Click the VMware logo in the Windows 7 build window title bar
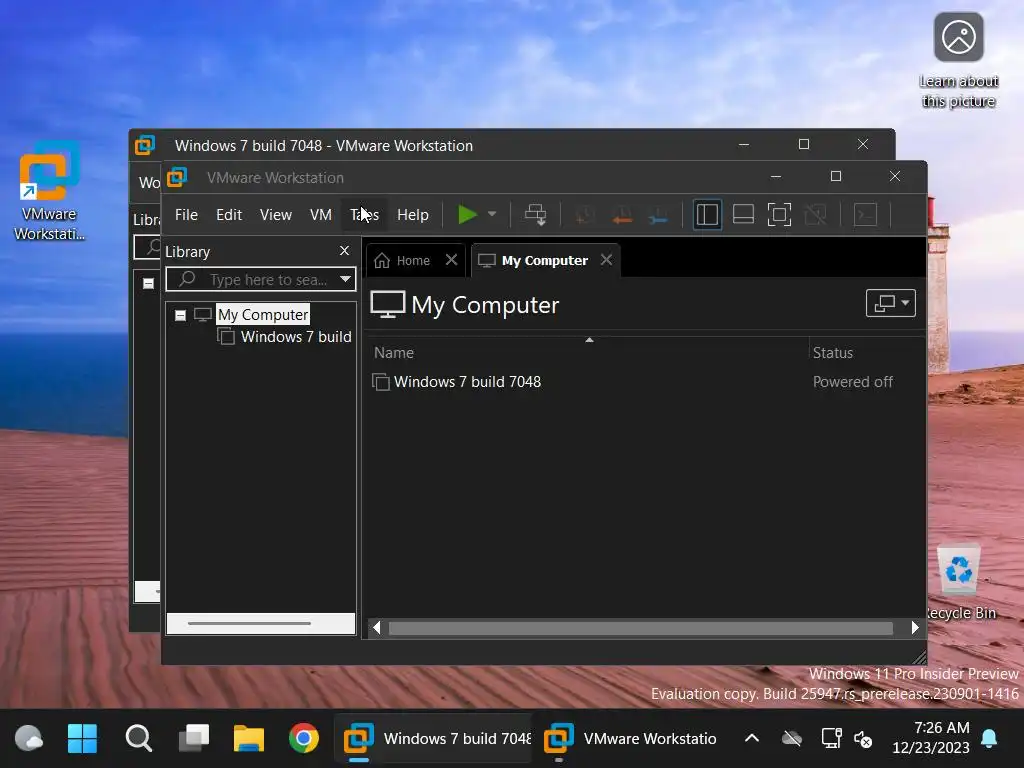This screenshot has height=768, width=1024. 145,145
